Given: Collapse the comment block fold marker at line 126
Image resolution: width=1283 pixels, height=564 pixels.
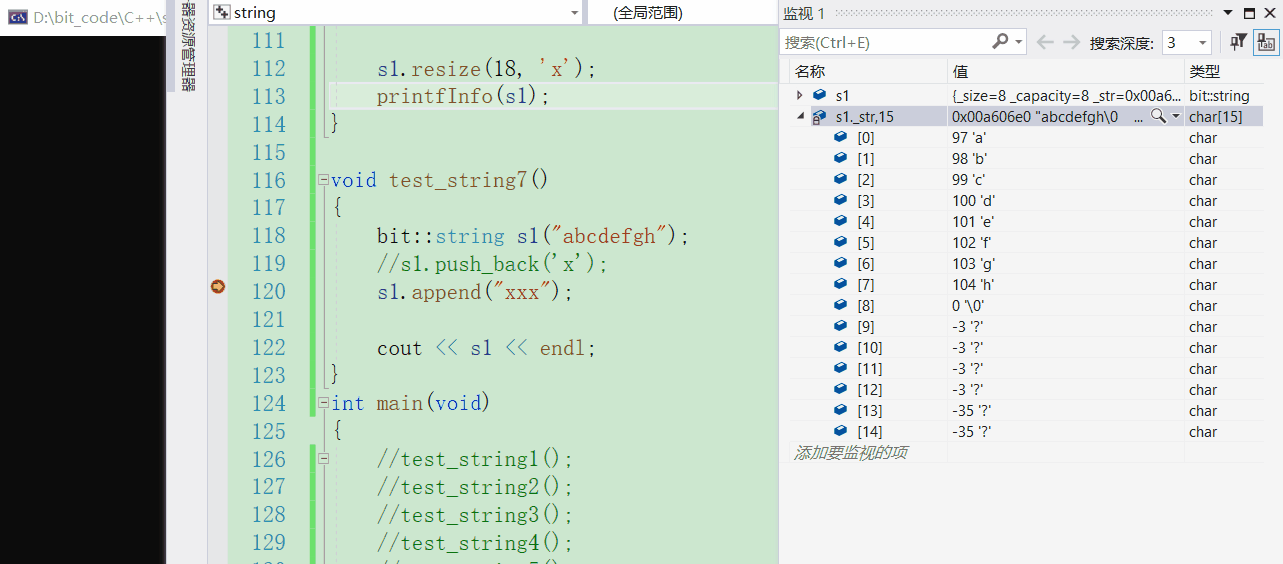Looking at the screenshot, I should [323, 459].
